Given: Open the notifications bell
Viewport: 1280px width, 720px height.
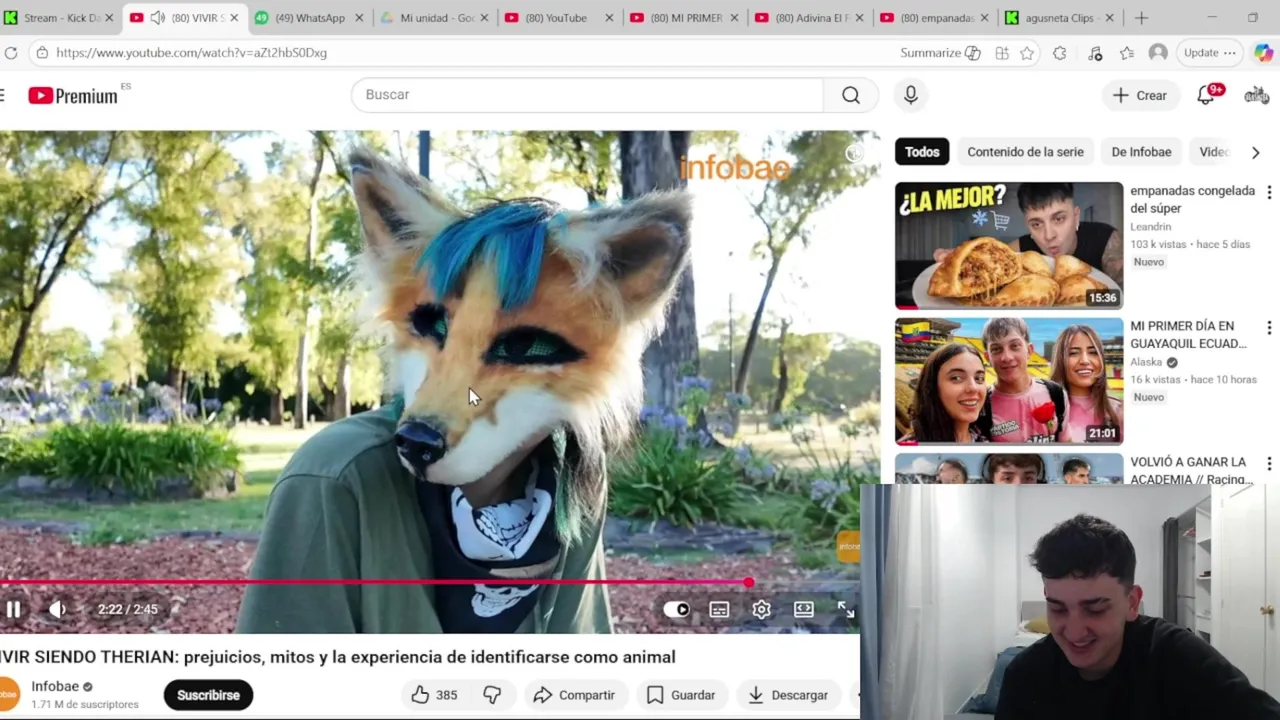Looking at the screenshot, I should 1207,95.
